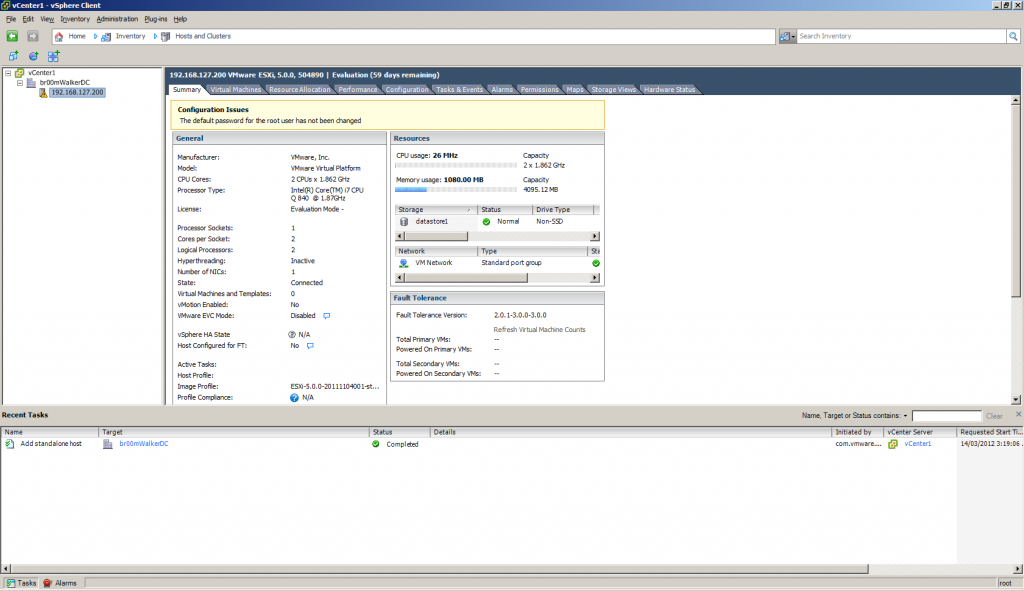Switch to the Virtual Machines tab
Image resolution: width=1024 pixels, height=591 pixels.
click(235, 89)
